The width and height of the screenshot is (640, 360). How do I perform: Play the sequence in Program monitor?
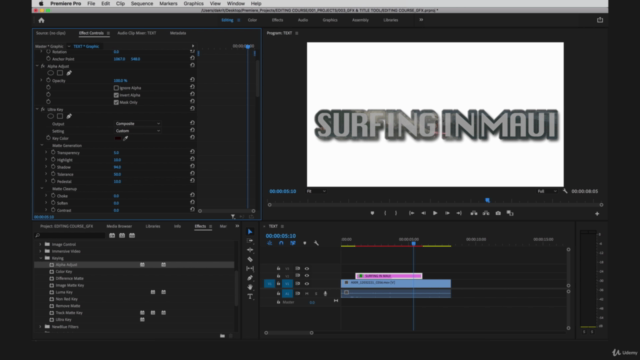coord(435,213)
